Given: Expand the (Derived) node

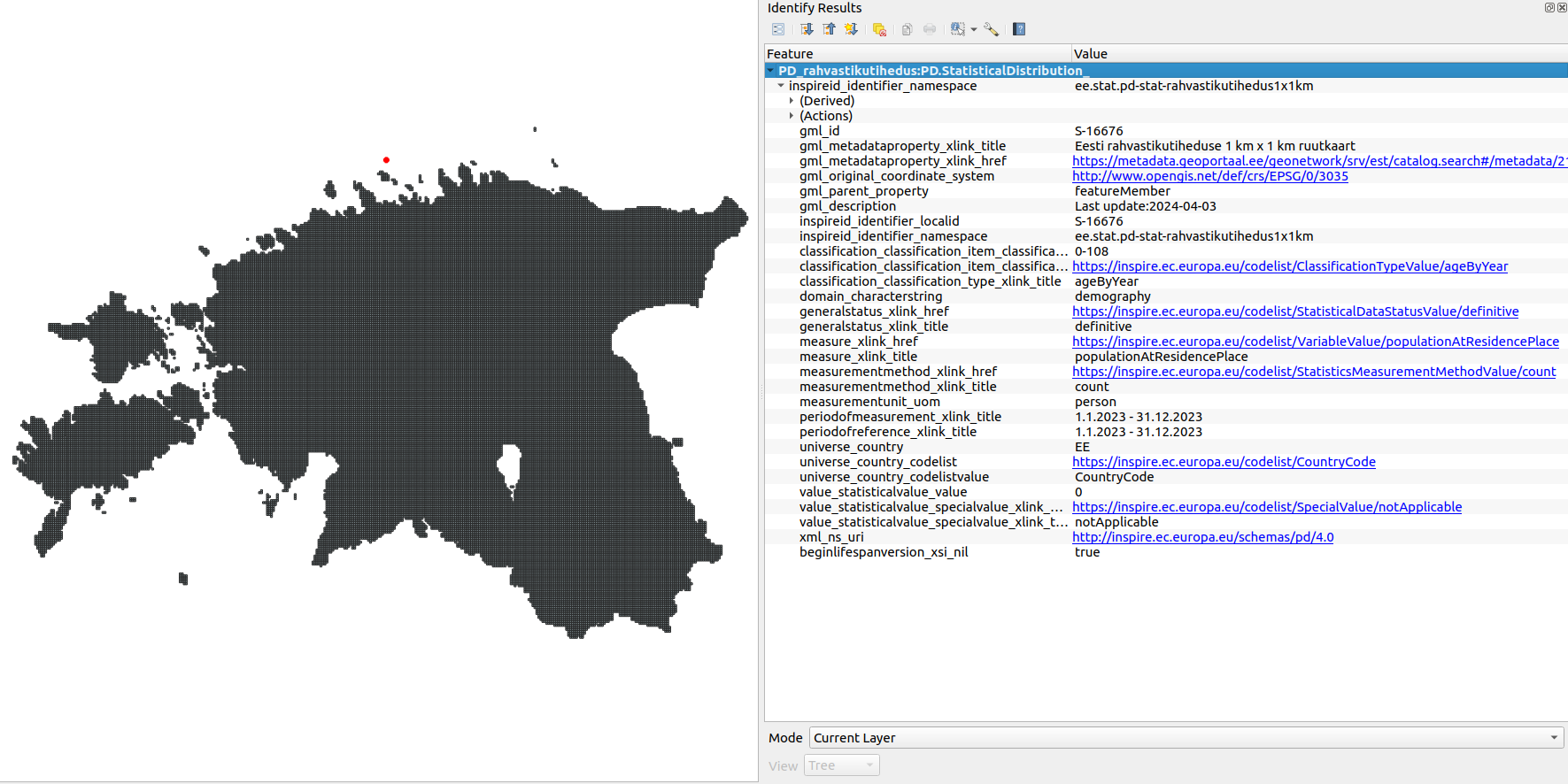Looking at the screenshot, I should (x=792, y=101).
